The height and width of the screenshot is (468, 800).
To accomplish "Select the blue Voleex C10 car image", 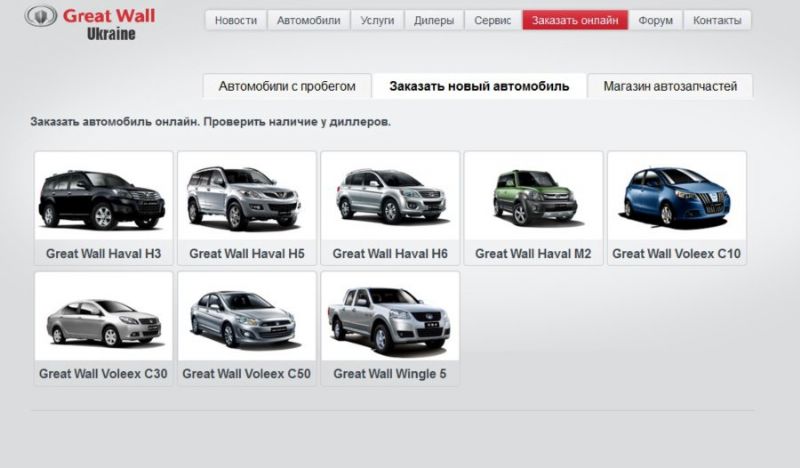I will click(676, 197).
